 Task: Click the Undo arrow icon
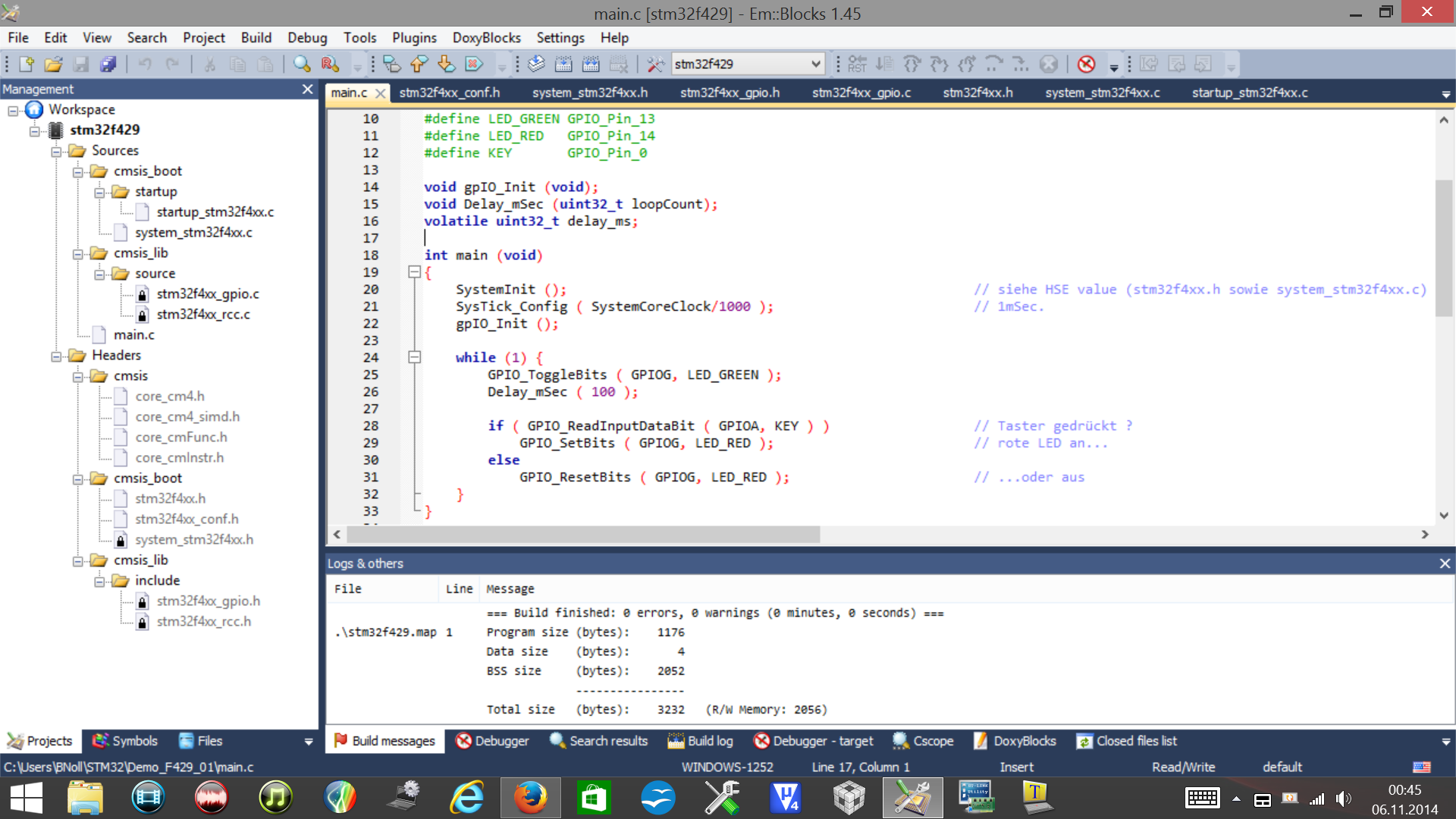click(x=144, y=64)
